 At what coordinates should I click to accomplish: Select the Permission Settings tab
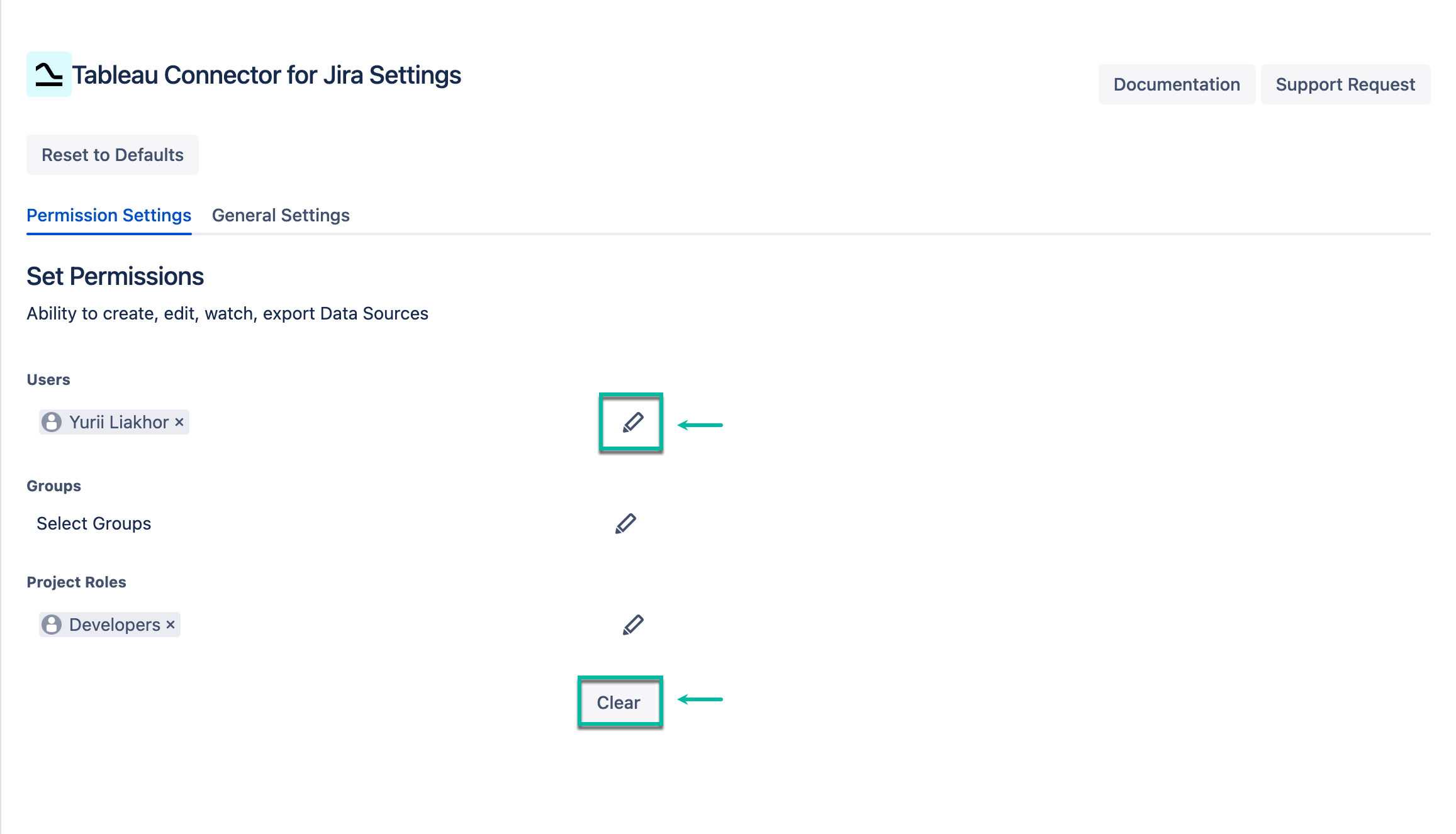(108, 215)
